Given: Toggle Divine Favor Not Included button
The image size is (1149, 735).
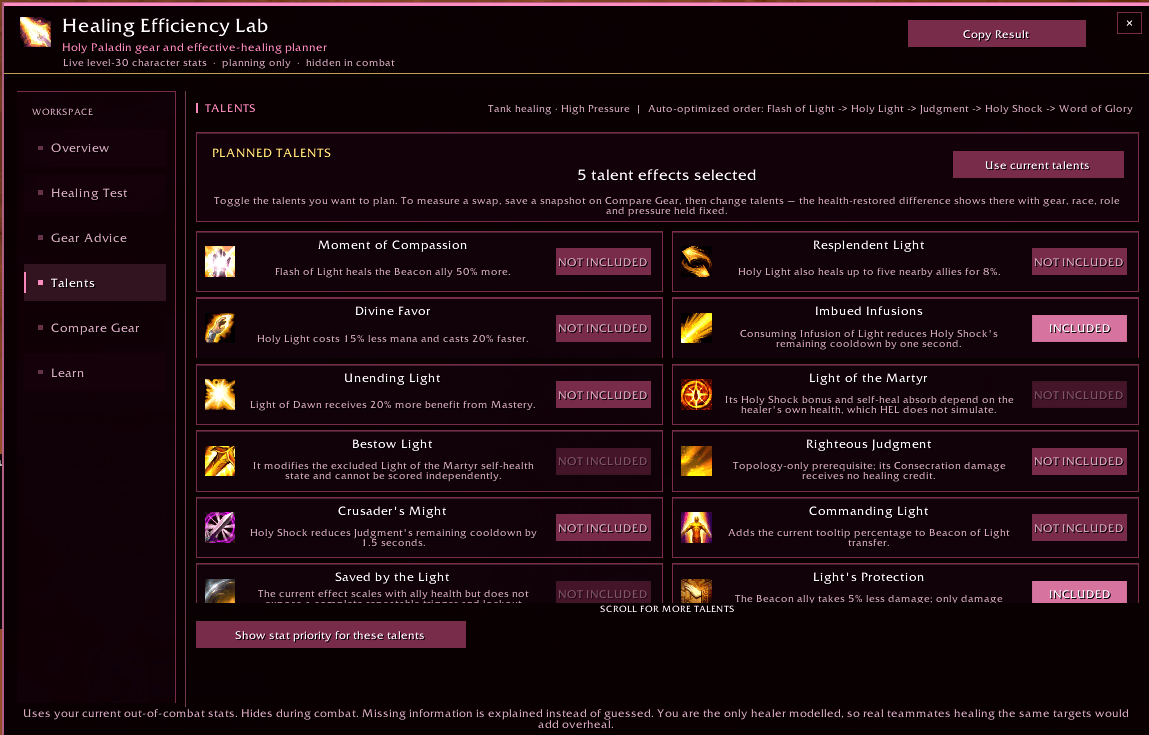Looking at the screenshot, I should pos(603,328).
